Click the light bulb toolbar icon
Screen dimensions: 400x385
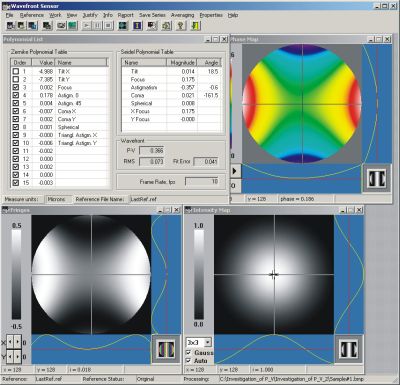[x=180, y=25]
